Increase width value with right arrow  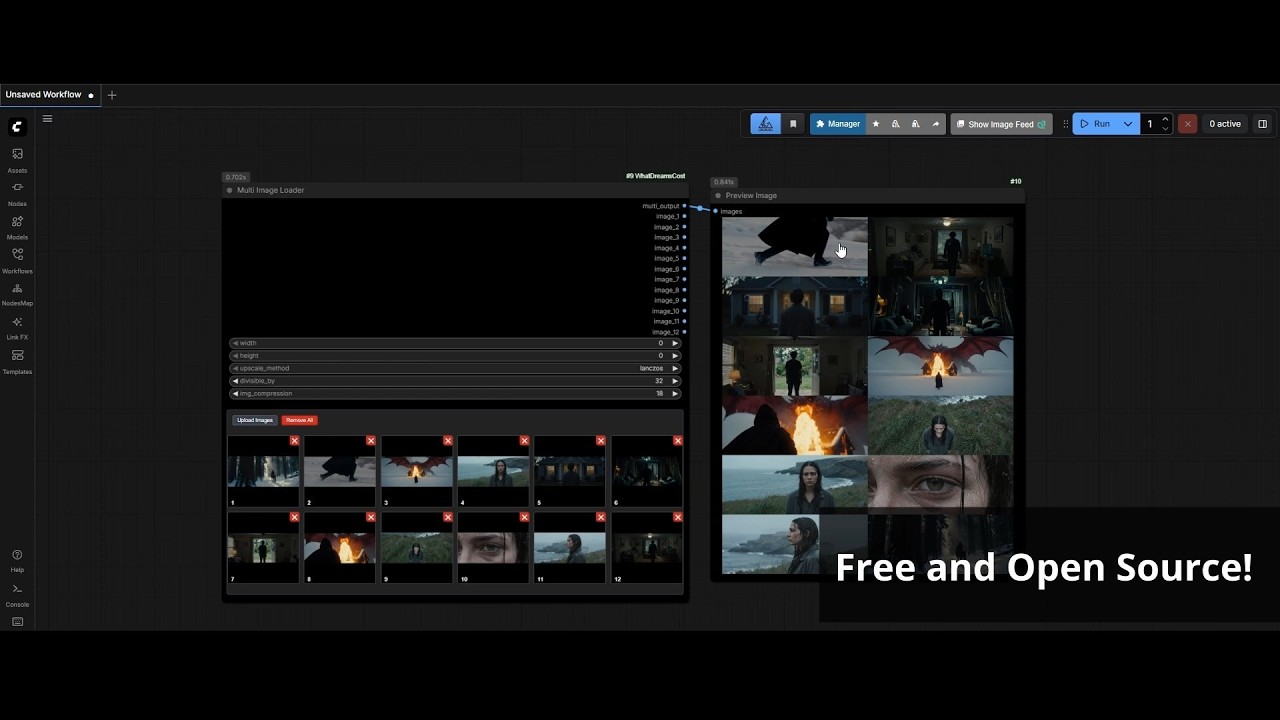pyautogui.click(x=675, y=343)
